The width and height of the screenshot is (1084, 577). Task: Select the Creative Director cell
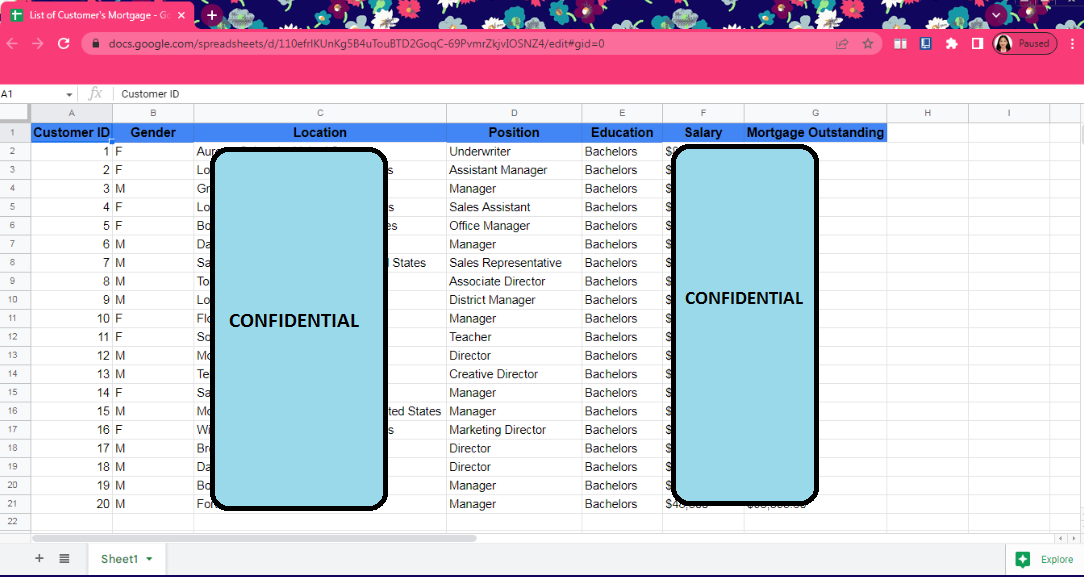click(514, 374)
